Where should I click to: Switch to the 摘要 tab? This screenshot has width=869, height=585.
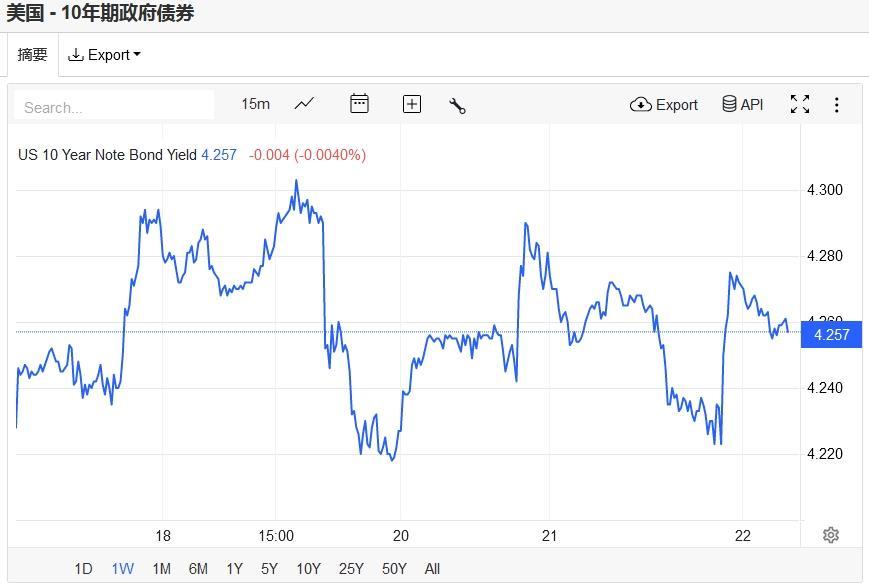(x=33, y=55)
